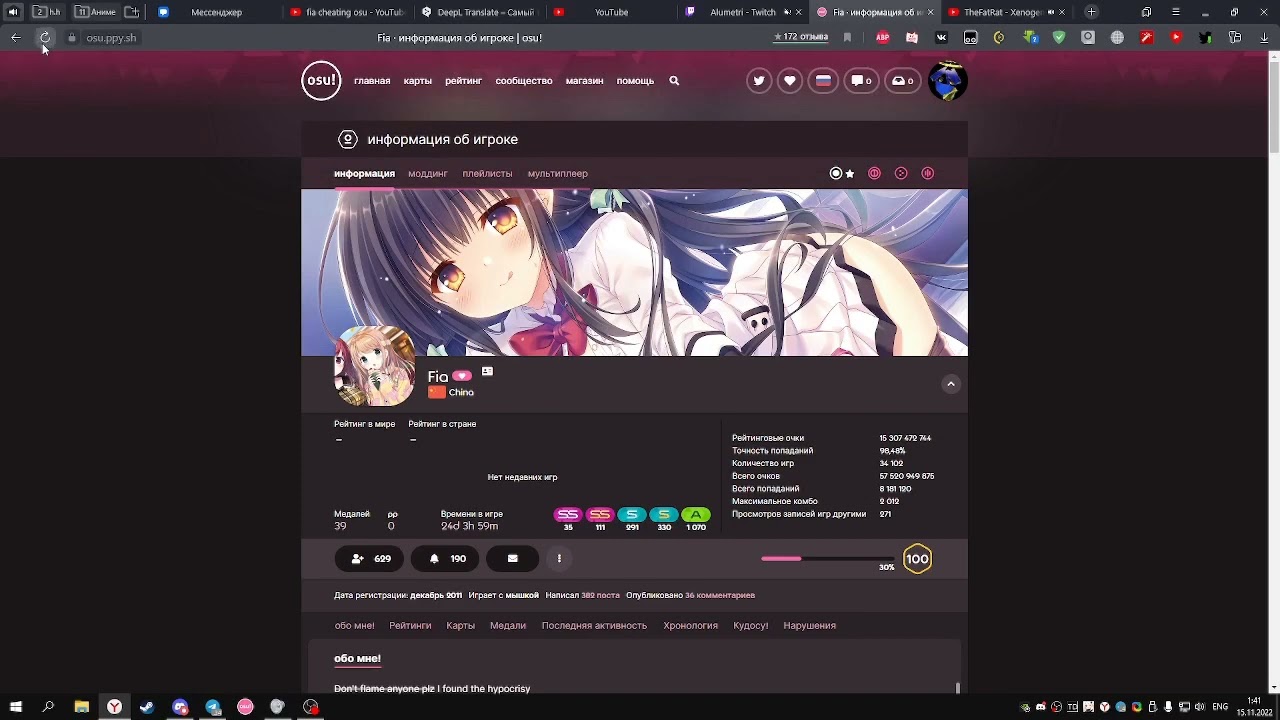Send a message with the envelope button
This screenshot has height=720, width=1280.
point(512,559)
